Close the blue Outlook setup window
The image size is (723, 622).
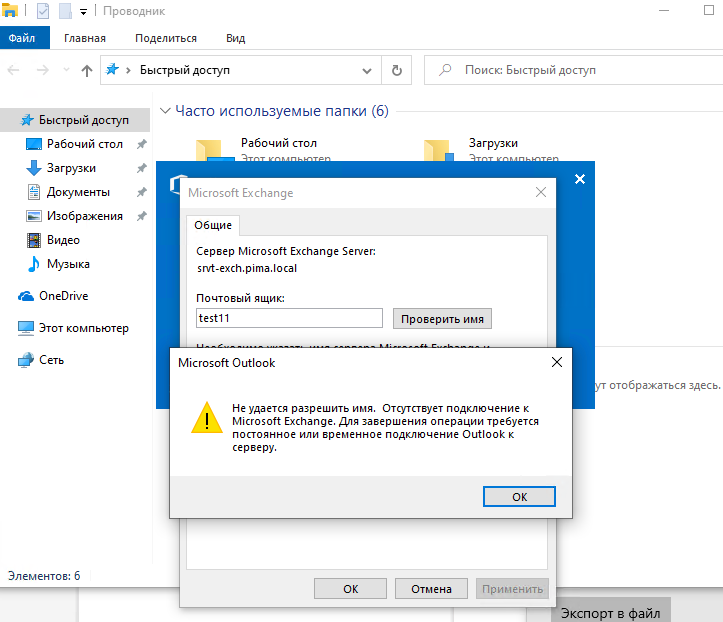point(580,179)
